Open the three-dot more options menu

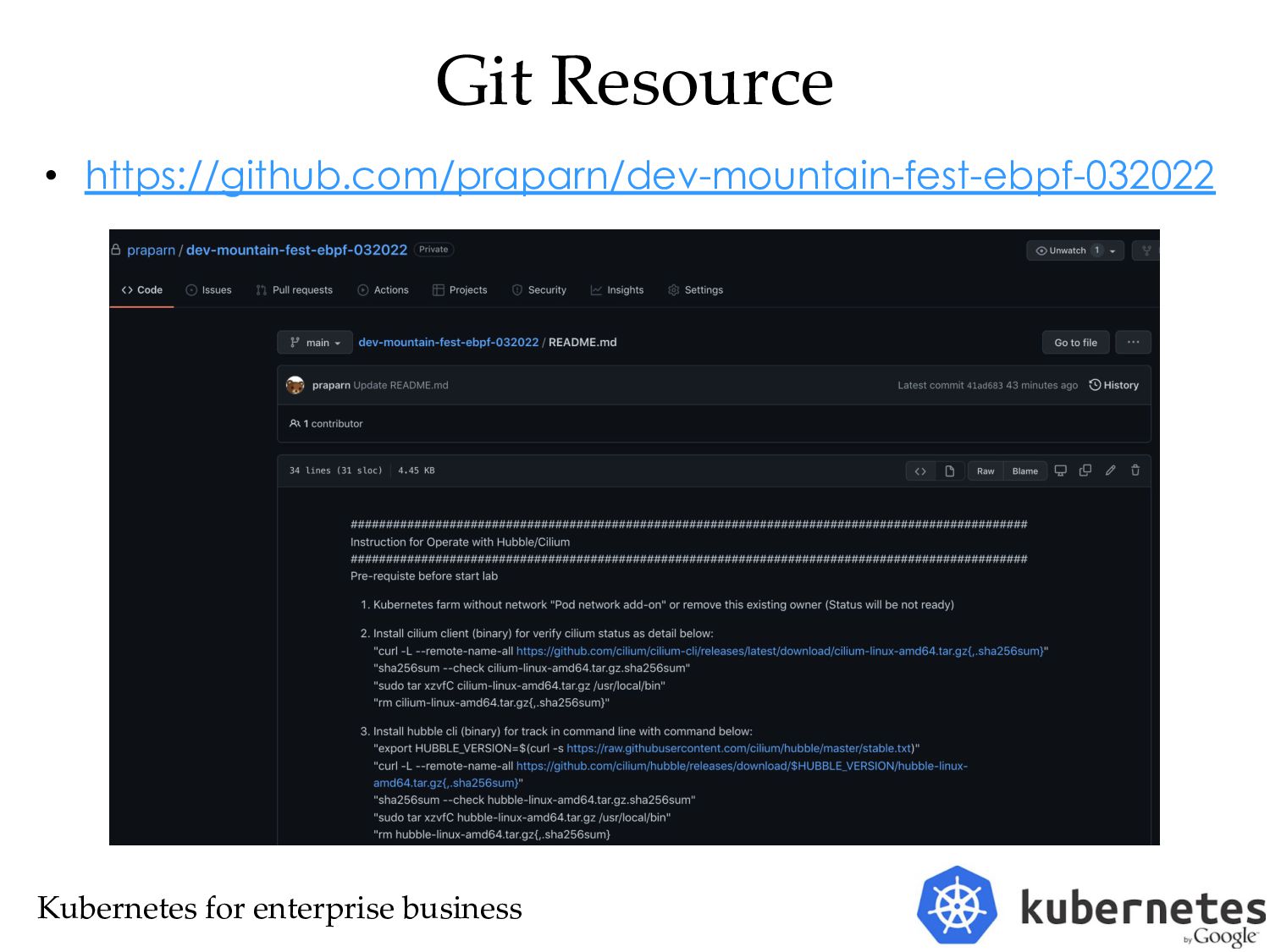click(x=1133, y=343)
